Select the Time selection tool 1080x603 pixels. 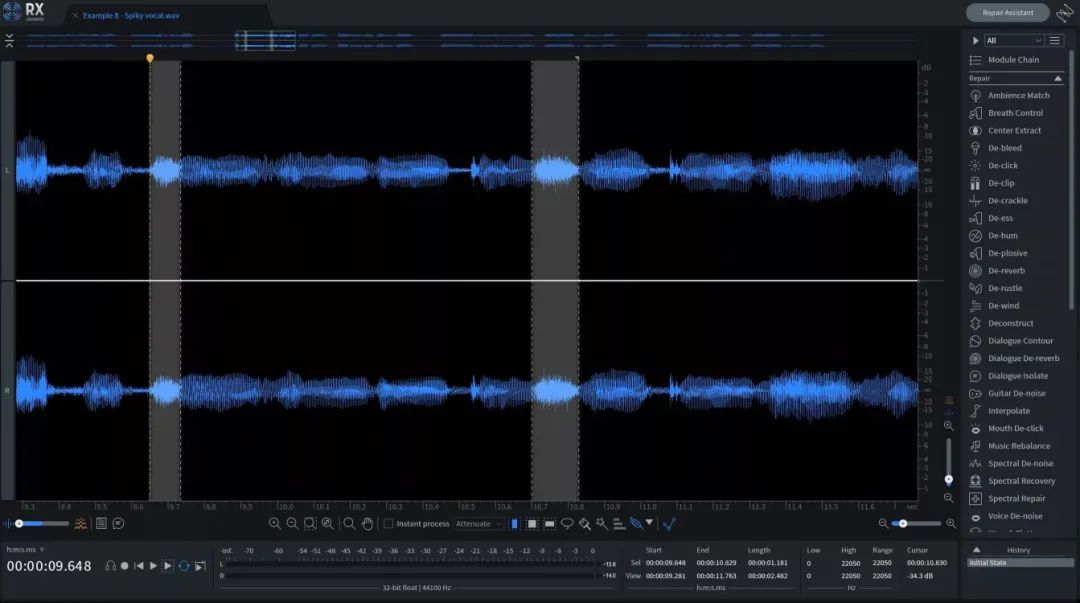point(514,524)
